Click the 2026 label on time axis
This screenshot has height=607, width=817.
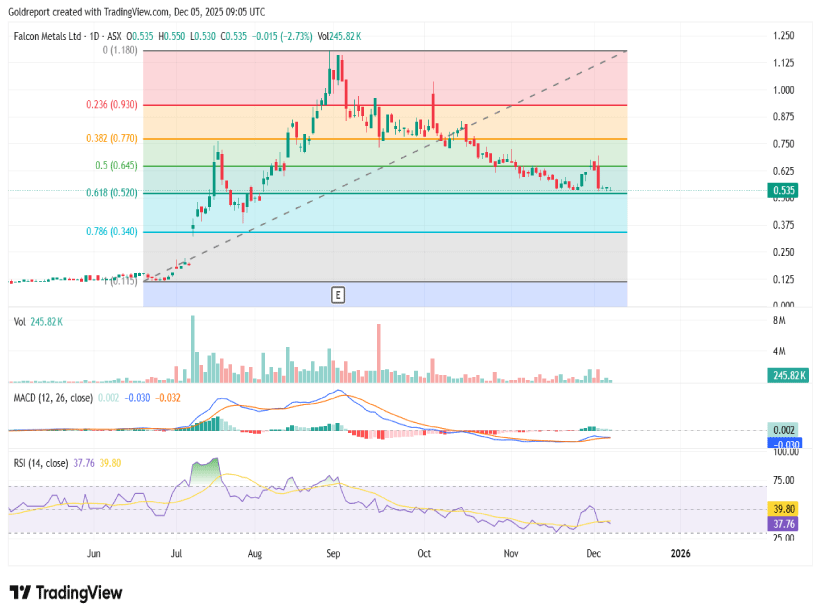point(680,552)
